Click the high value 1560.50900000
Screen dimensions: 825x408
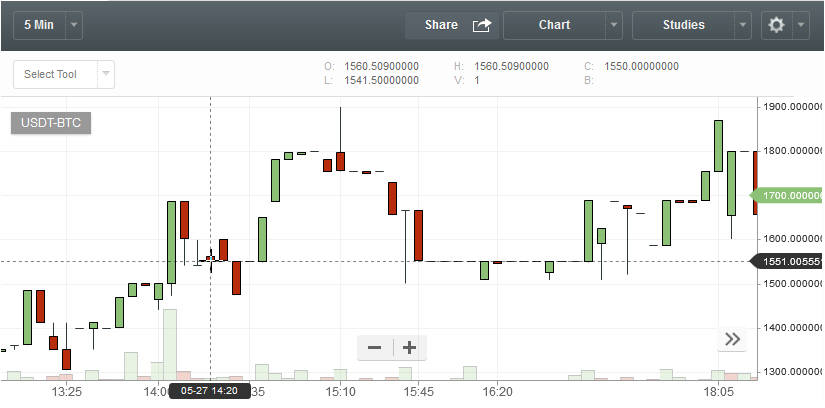(x=511, y=66)
